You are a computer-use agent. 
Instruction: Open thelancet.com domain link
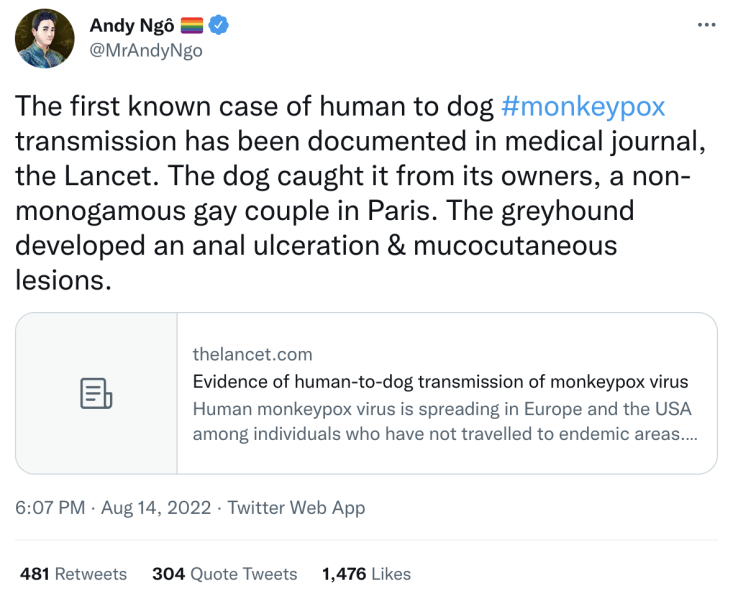tap(252, 354)
